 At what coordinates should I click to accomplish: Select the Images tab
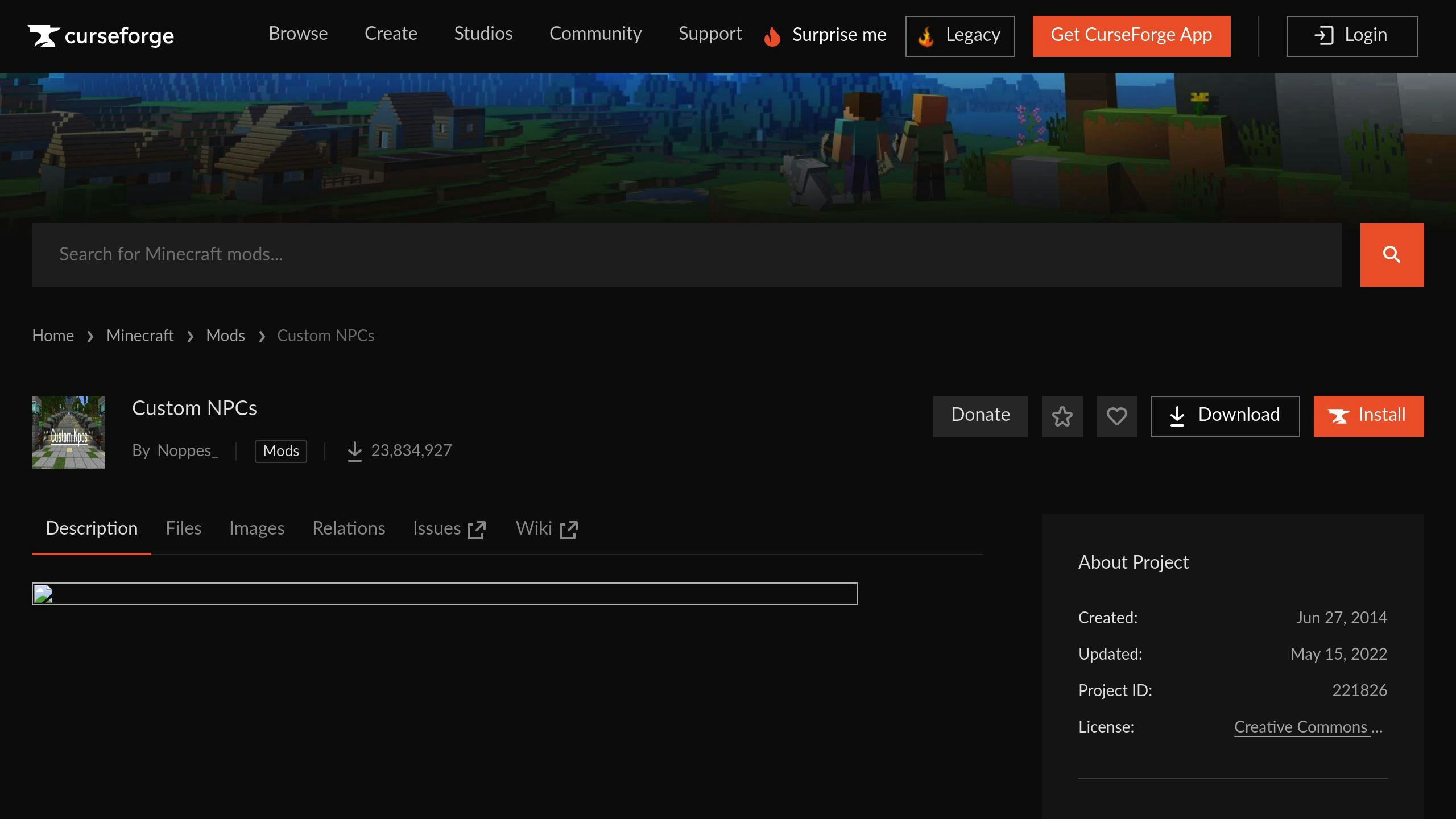[256, 529]
